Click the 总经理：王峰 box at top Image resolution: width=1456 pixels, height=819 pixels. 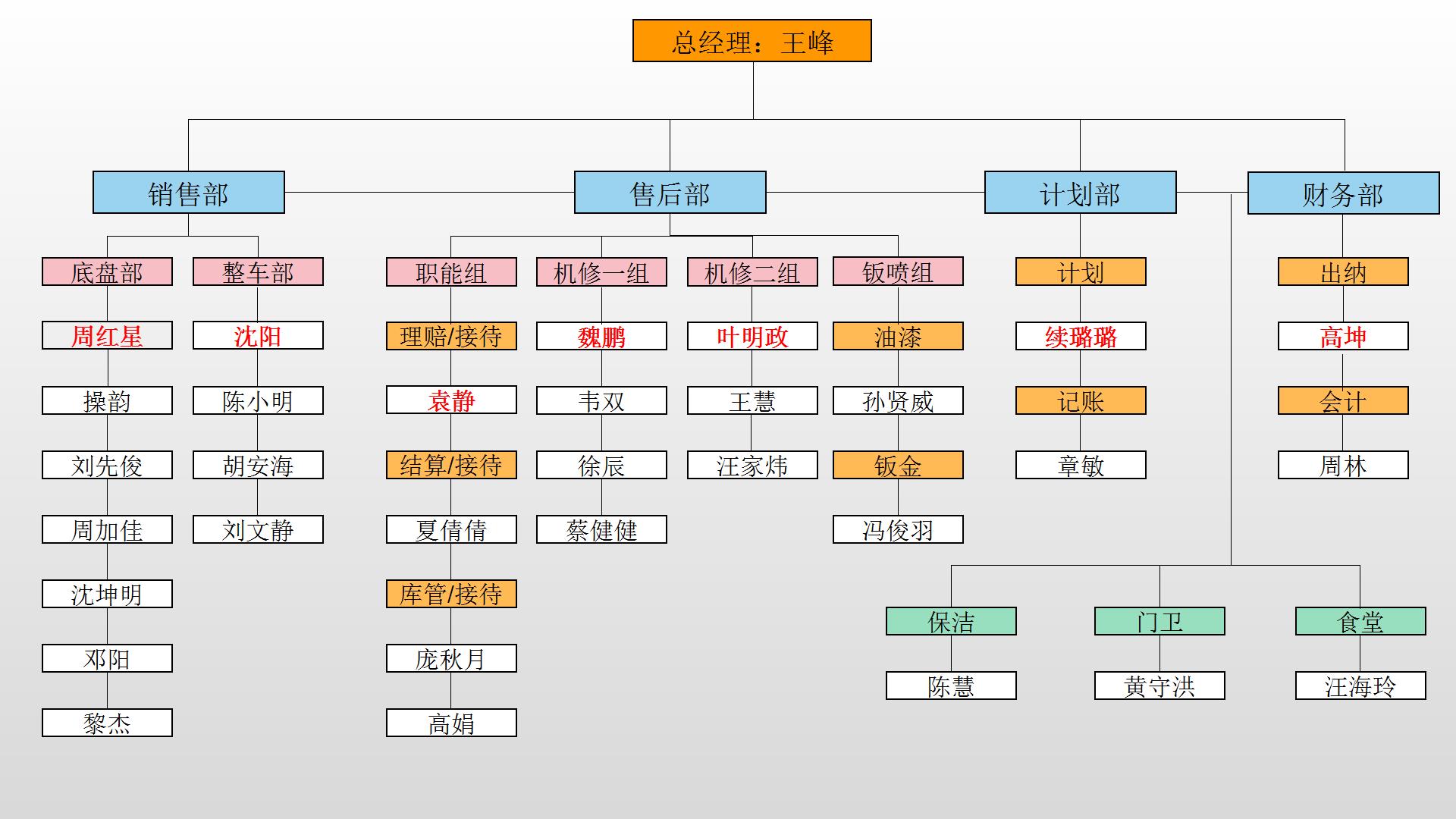click(x=752, y=41)
